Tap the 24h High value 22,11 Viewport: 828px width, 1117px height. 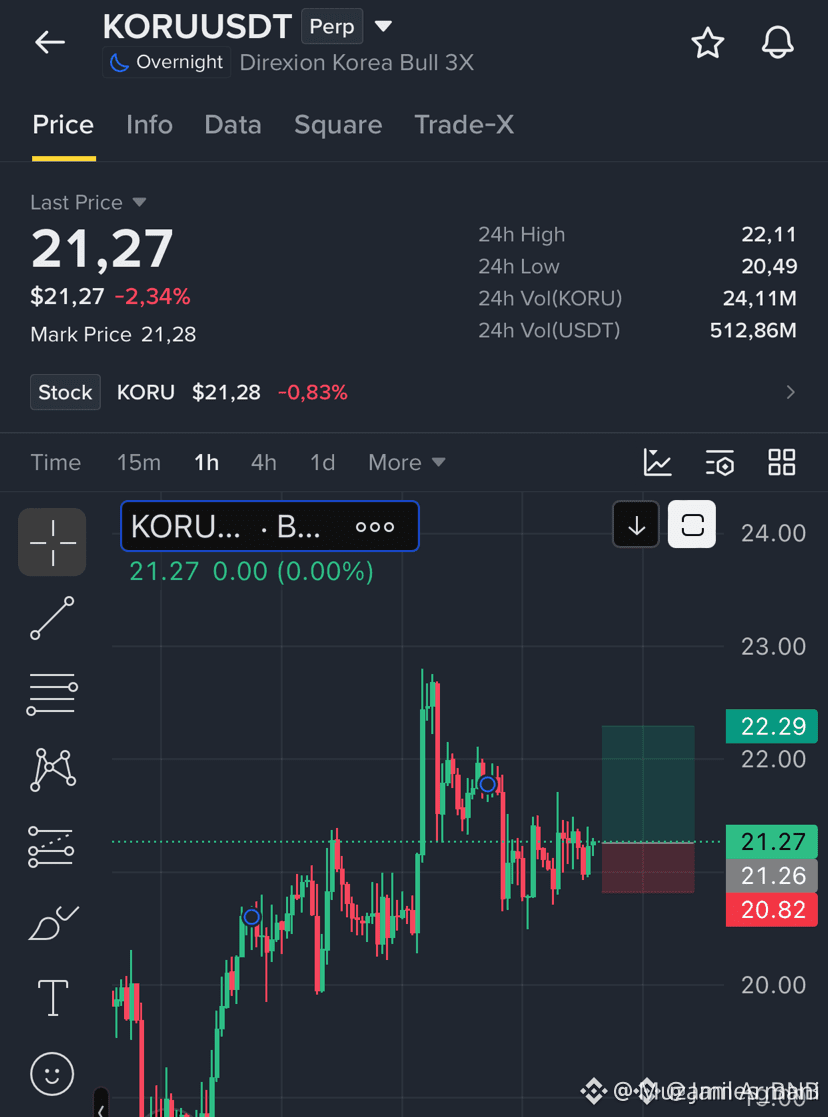(x=769, y=234)
